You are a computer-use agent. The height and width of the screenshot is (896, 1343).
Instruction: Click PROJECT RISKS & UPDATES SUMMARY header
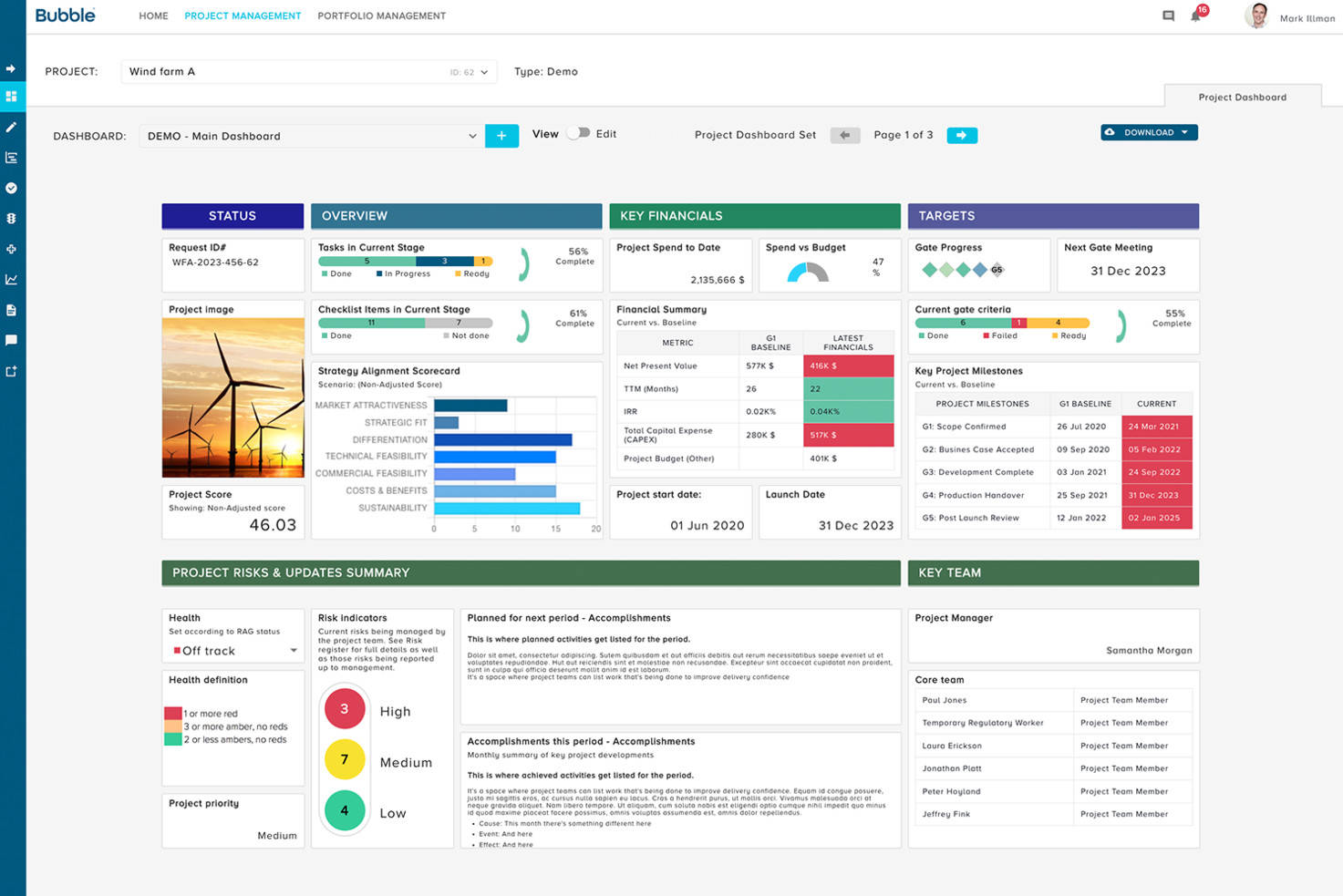click(531, 572)
